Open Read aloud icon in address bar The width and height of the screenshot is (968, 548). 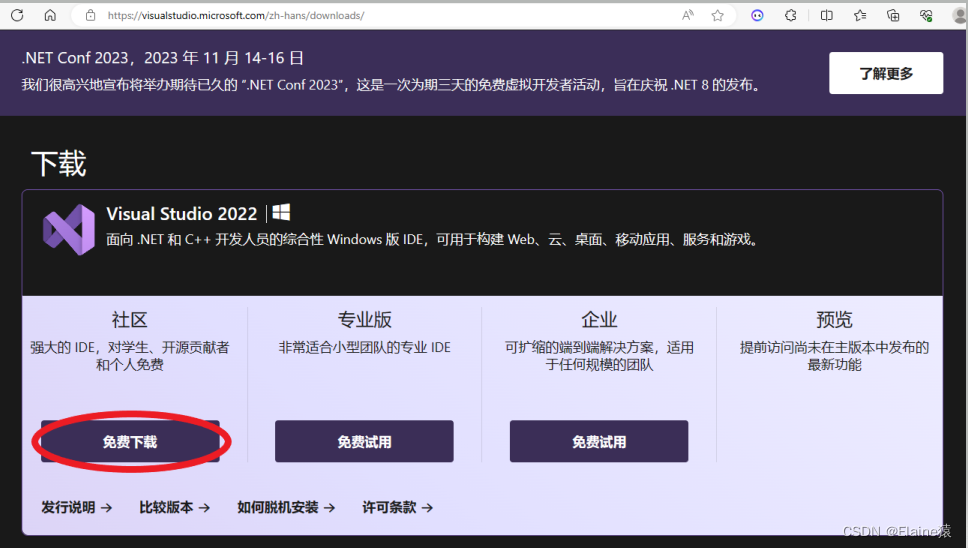688,15
